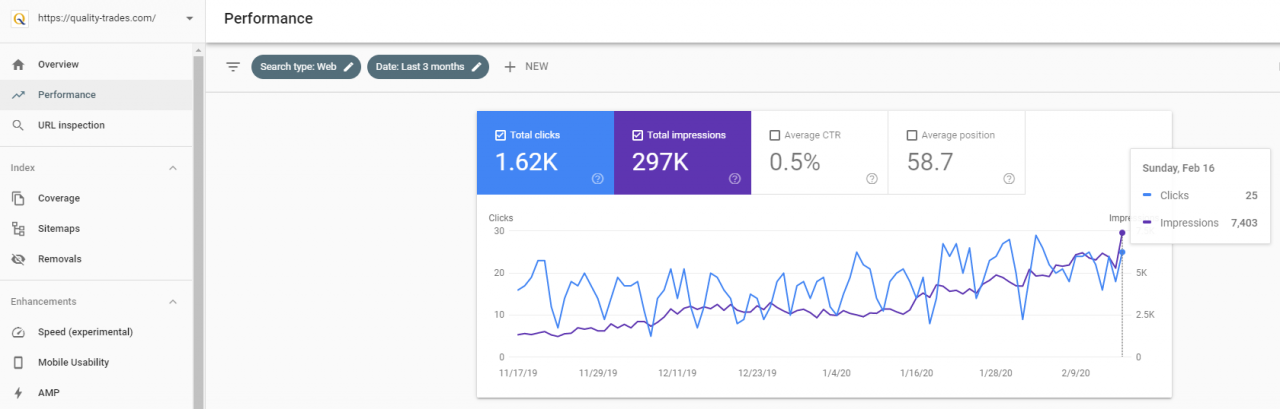
Task: Click the help icon in Average position card
Action: tap(1009, 179)
